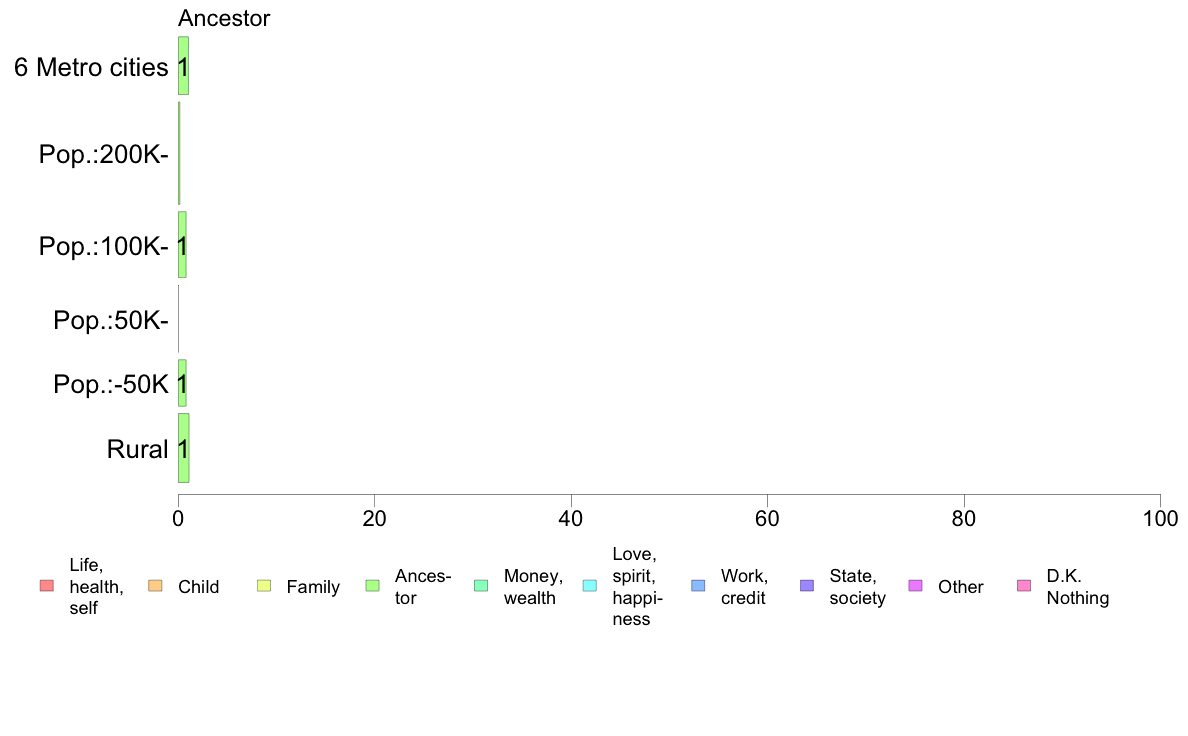Click the red Life, health, self swatch
This screenshot has height=736, width=1188.
pos(47,586)
